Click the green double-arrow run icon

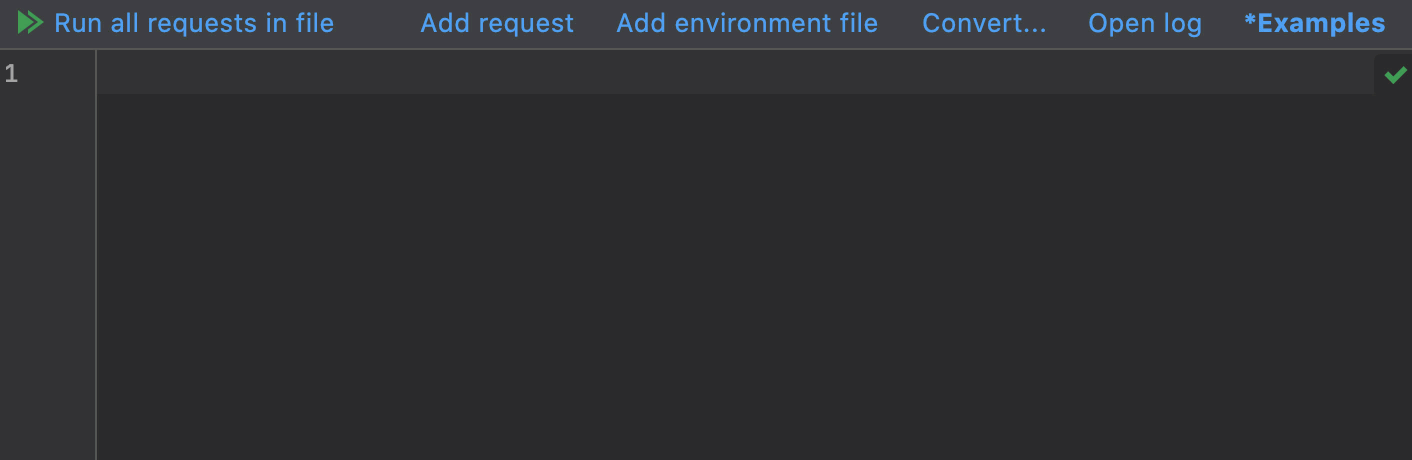coord(30,23)
